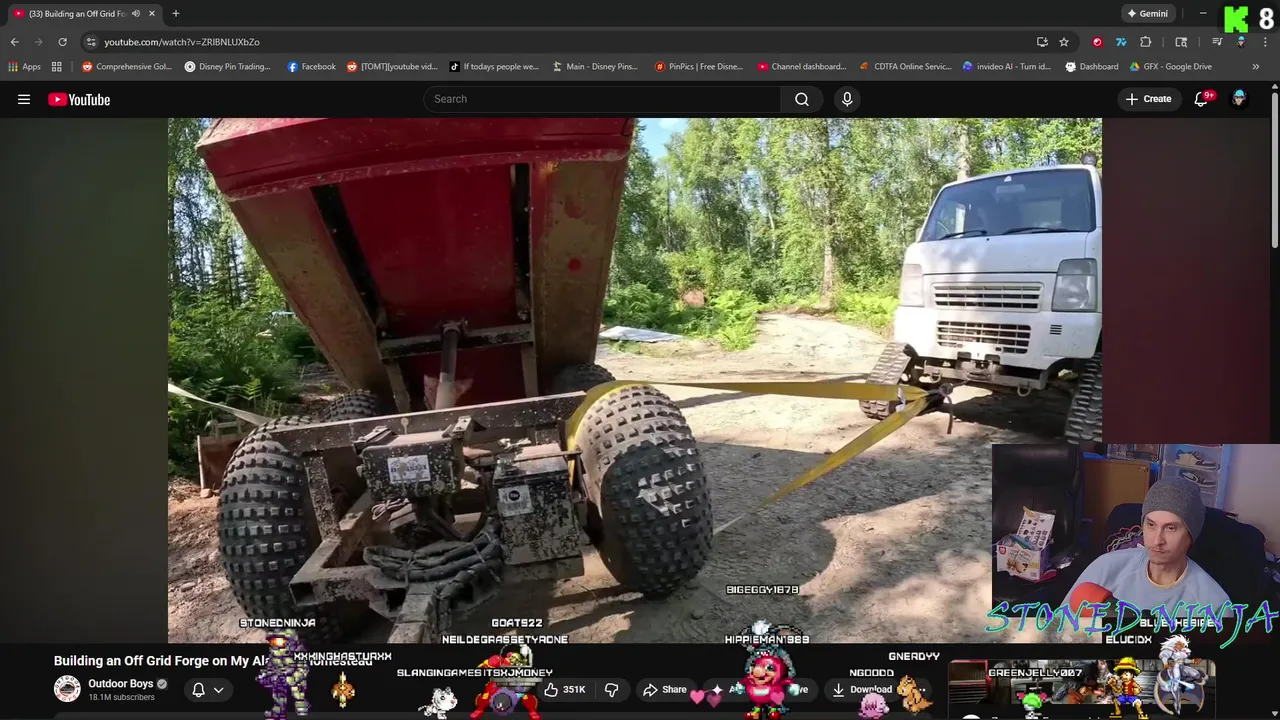Open the Disney Pin Trading bookmark
The height and width of the screenshot is (720, 1280).
point(228,67)
